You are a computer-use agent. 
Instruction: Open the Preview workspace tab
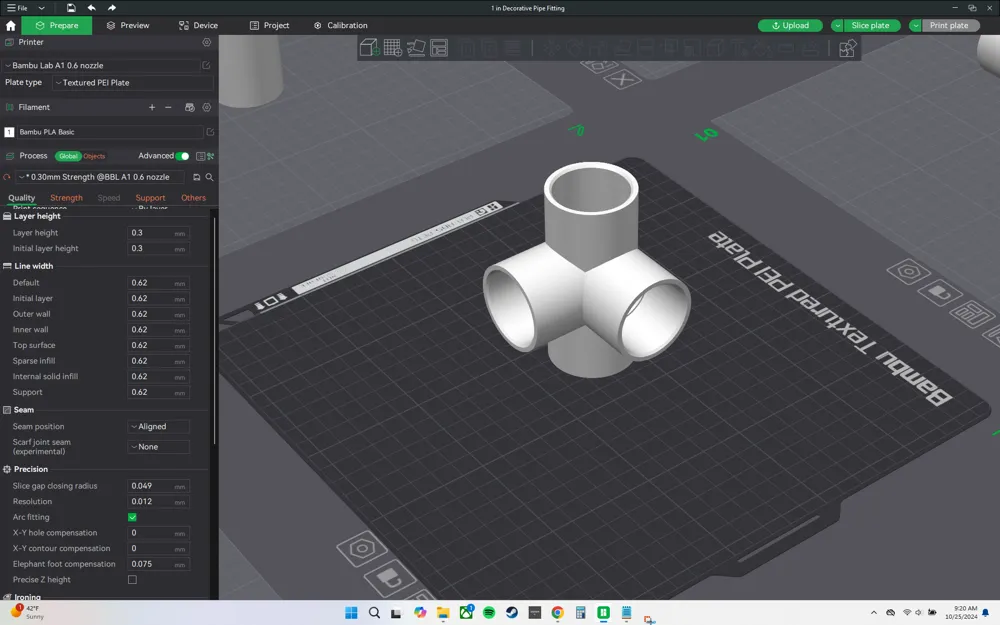pos(132,25)
